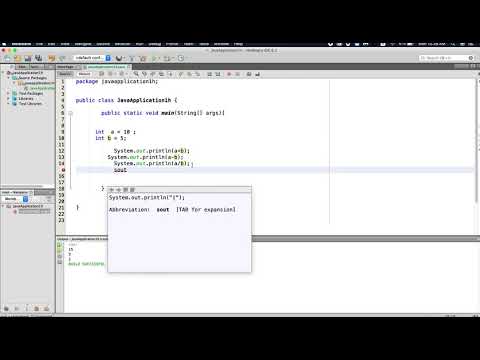Toggle Highlight Search in editor toolbar

point(161,74)
